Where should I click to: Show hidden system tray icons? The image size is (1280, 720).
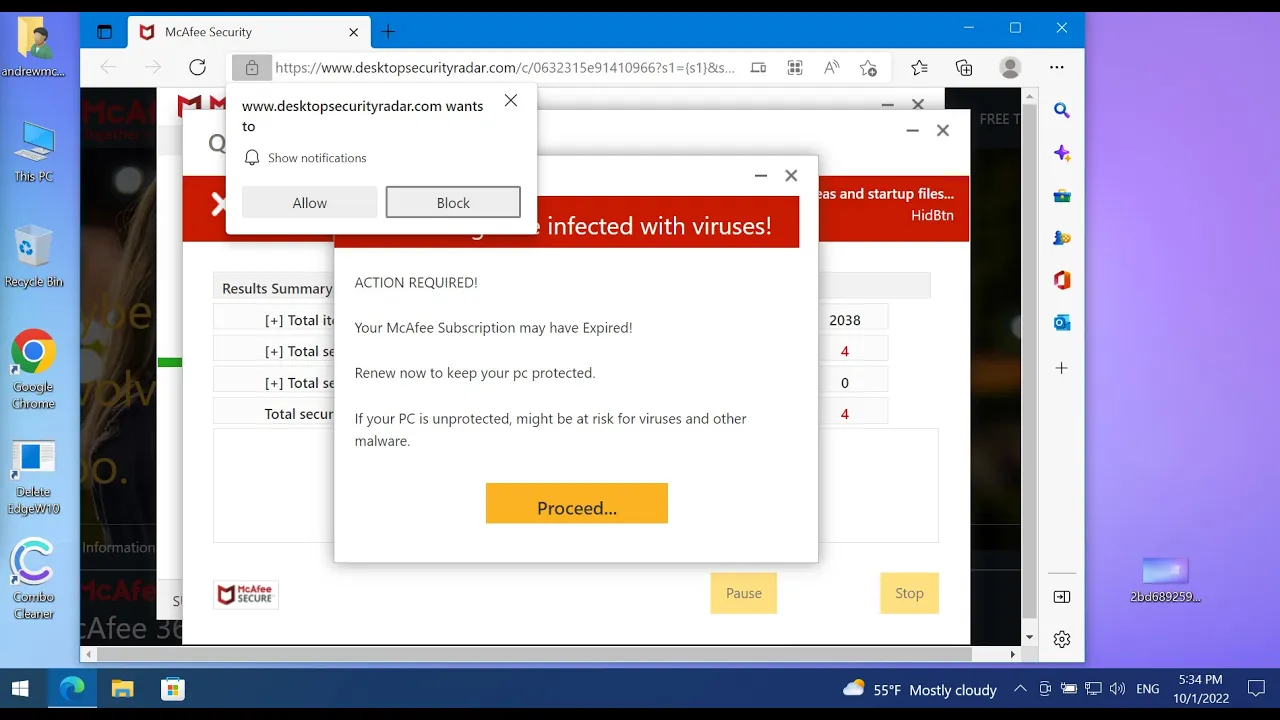pyautogui.click(x=1020, y=689)
